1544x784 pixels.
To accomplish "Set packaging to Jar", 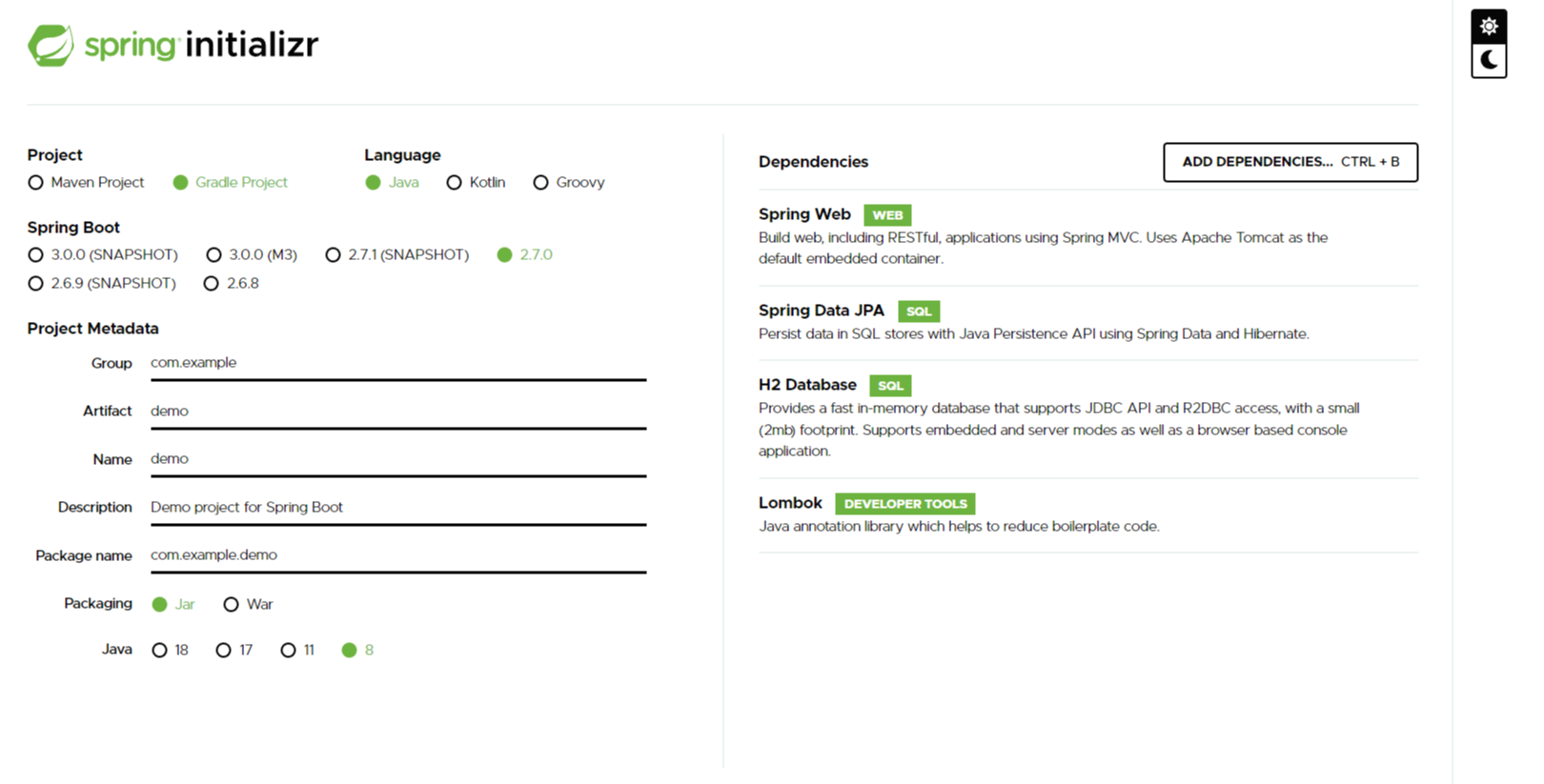I will point(173,604).
